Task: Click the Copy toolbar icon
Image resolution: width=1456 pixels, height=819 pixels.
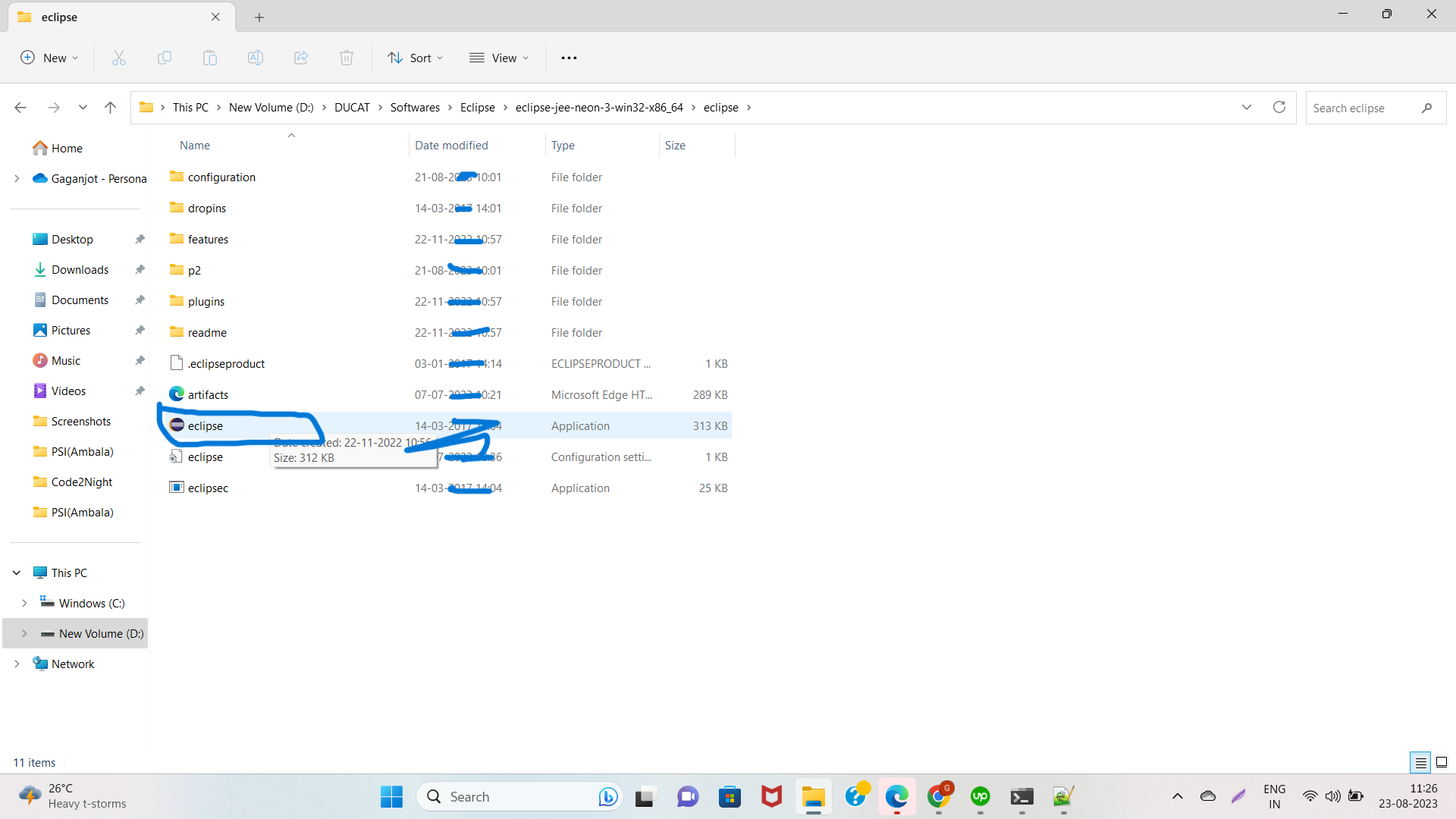Action: (165, 58)
